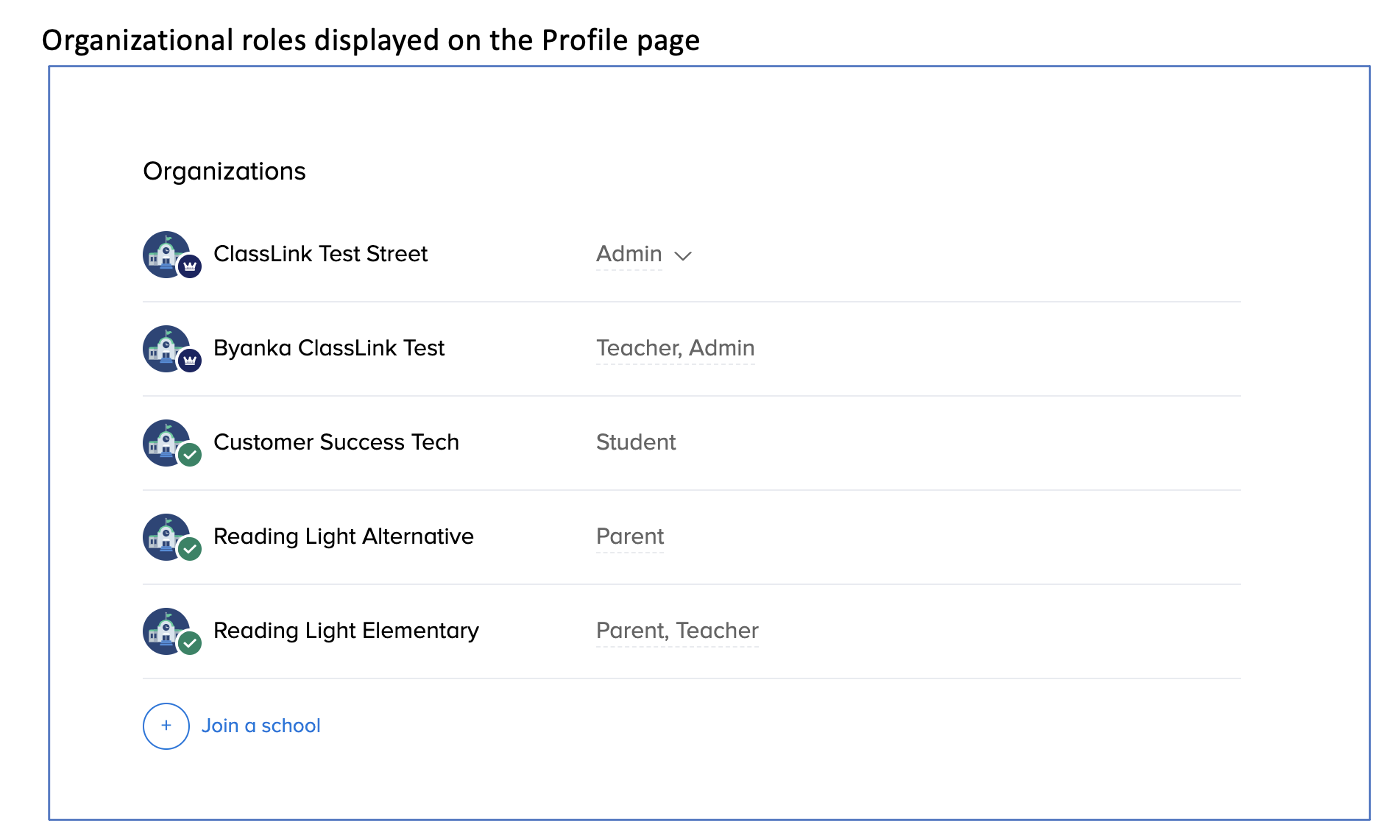Click the Byanka ClassLink Test school icon
Viewport: 1384px width, 834px height.
pos(165,348)
